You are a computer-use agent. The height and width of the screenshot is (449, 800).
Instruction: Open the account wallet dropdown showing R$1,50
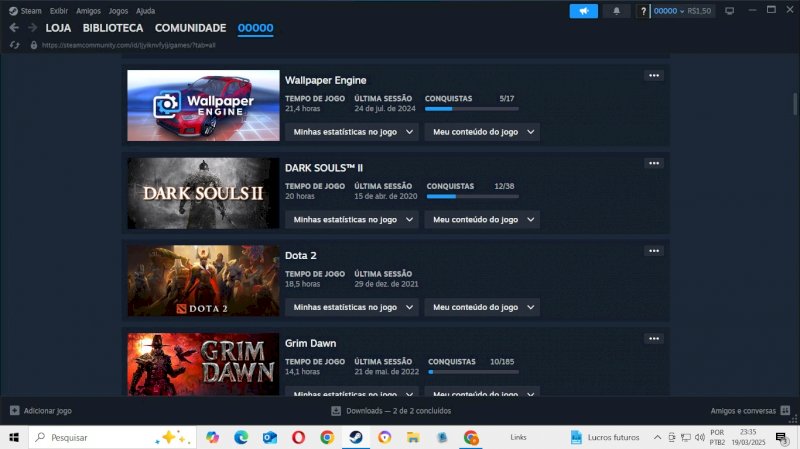tap(682, 11)
